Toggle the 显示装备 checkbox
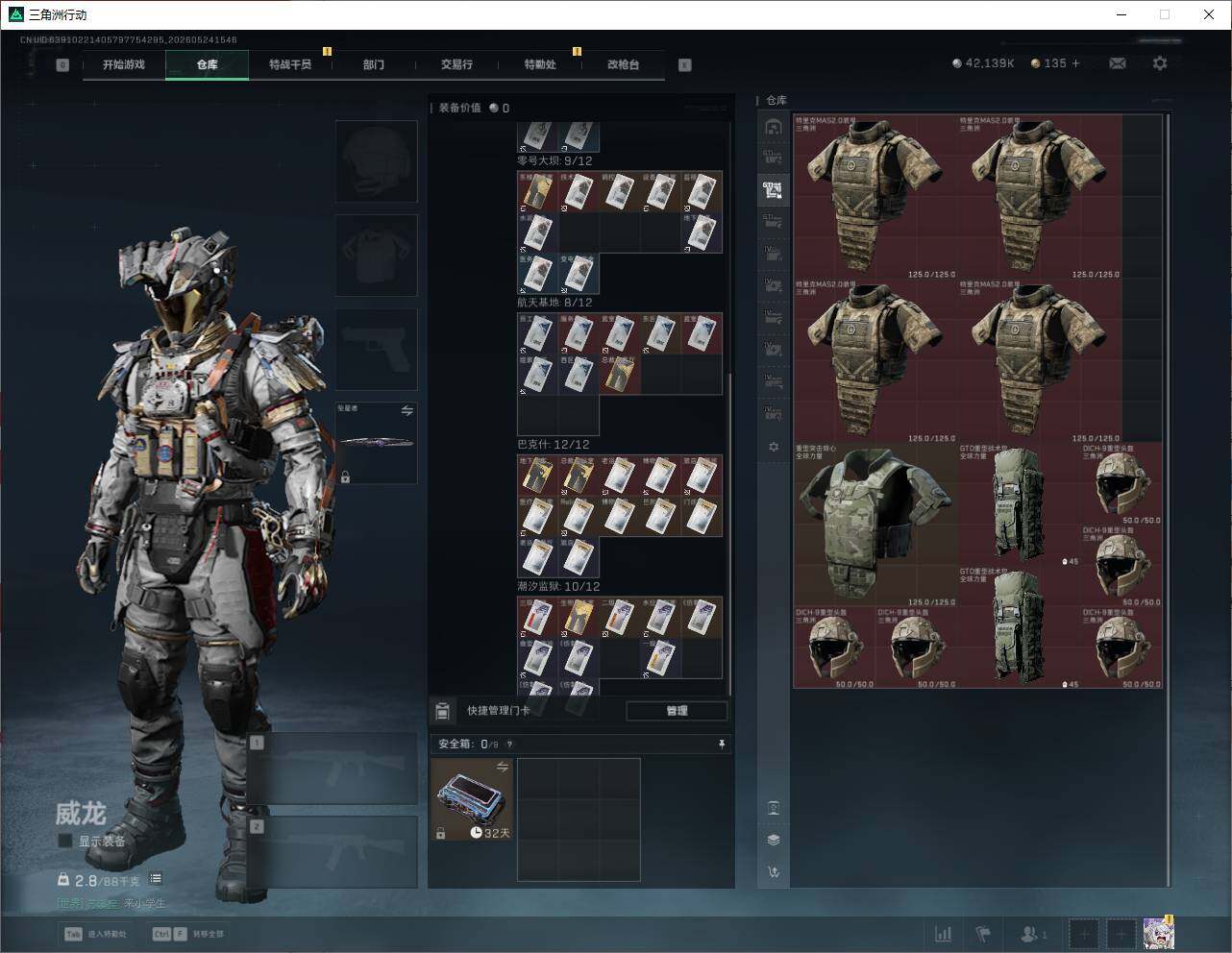Viewport: 1232px width, 953px height. pyautogui.click(x=65, y=842)
